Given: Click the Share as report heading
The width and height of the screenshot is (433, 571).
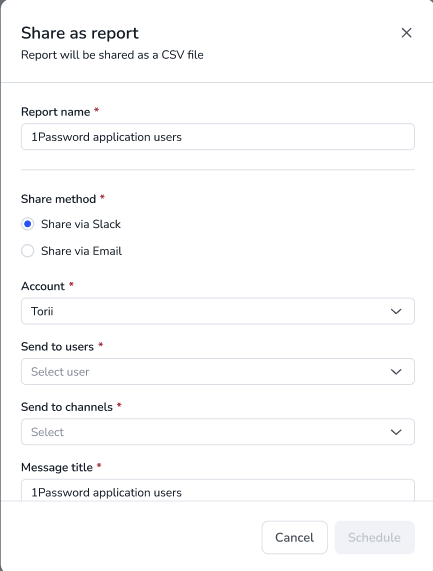Looking at the screenshot, I should [80, 33].
